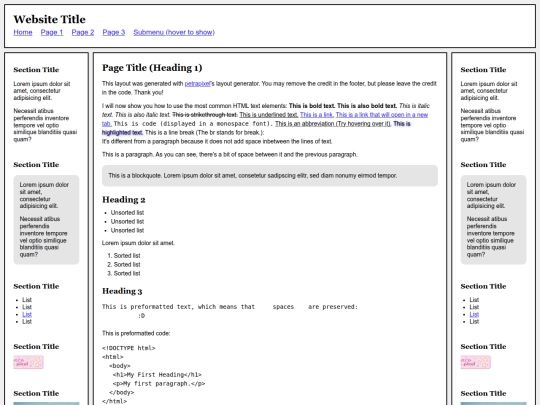The height and width of the screenshot is (405, 540).
Task: Click the '<p>My first paragraph.</p>' code line
Action: (x=159, y=384)
